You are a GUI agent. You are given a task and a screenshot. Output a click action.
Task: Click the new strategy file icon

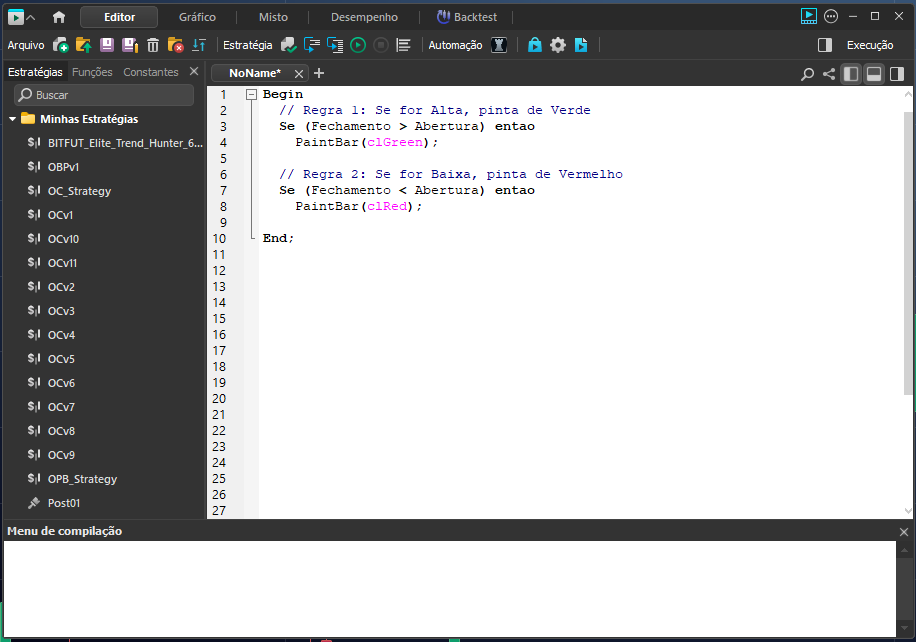[x=61, y=45]
